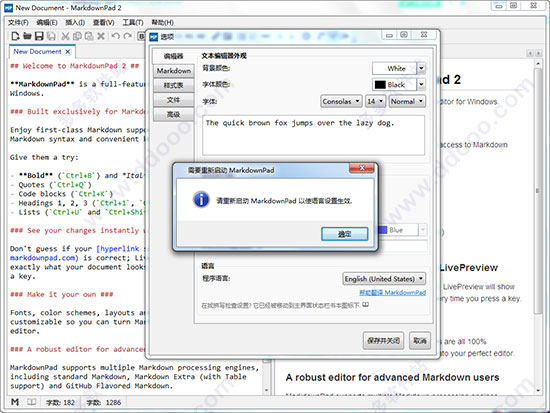Open the 工具(T) menu
This screenshot has width=550, height=413.
point(133,22)
